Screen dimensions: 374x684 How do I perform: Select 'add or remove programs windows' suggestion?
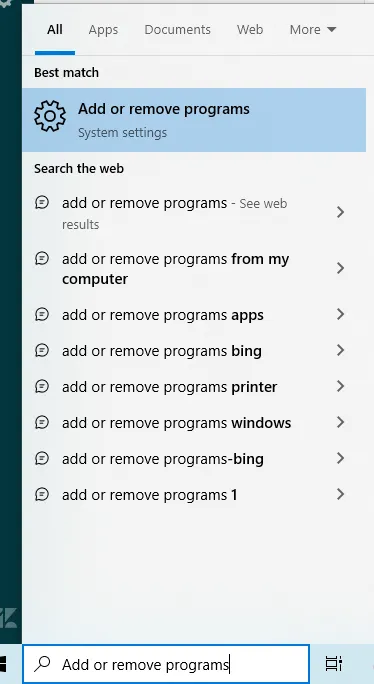tap(194, 422)
